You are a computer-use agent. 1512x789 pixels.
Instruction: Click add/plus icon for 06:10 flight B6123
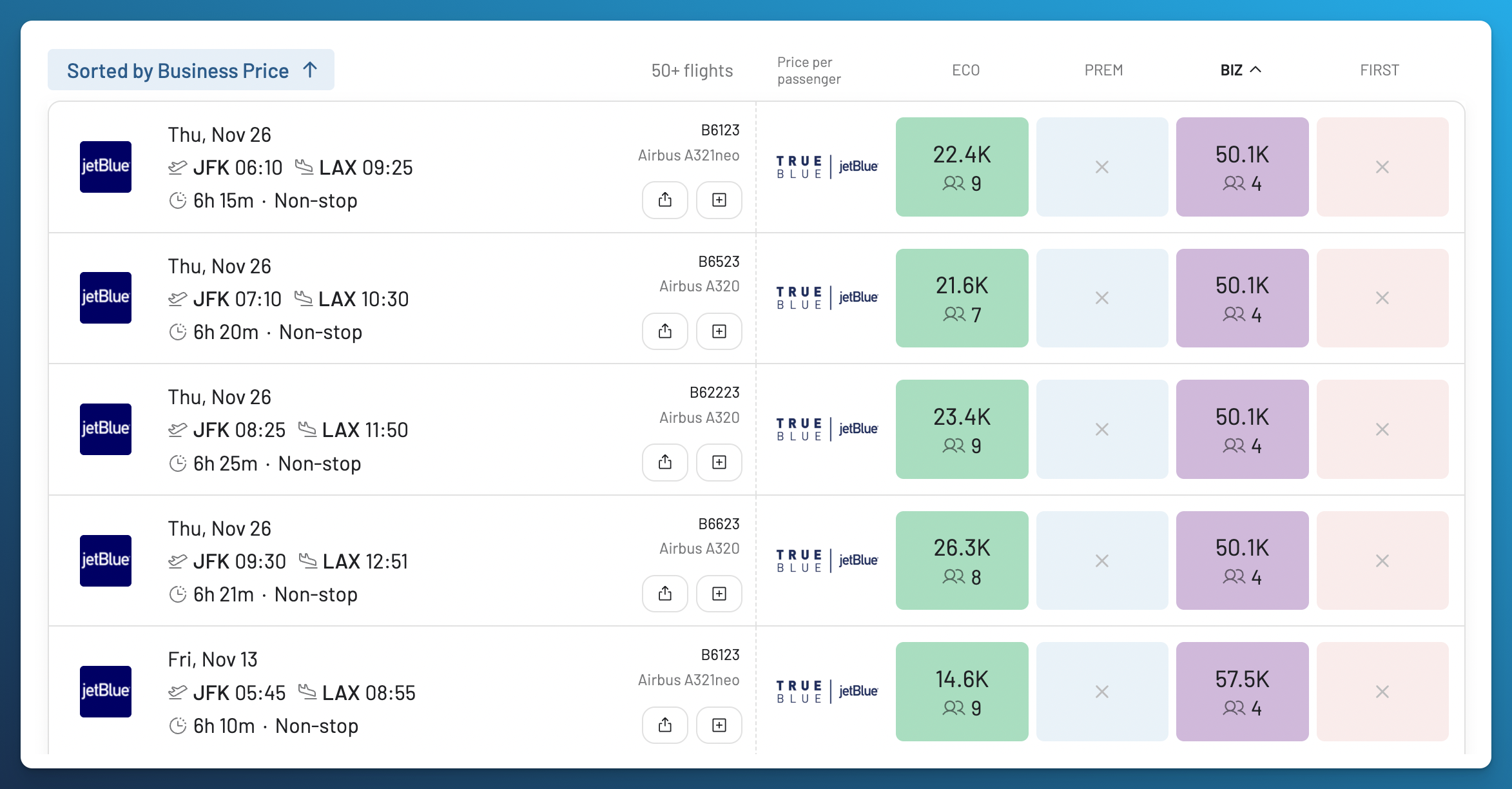719,200
